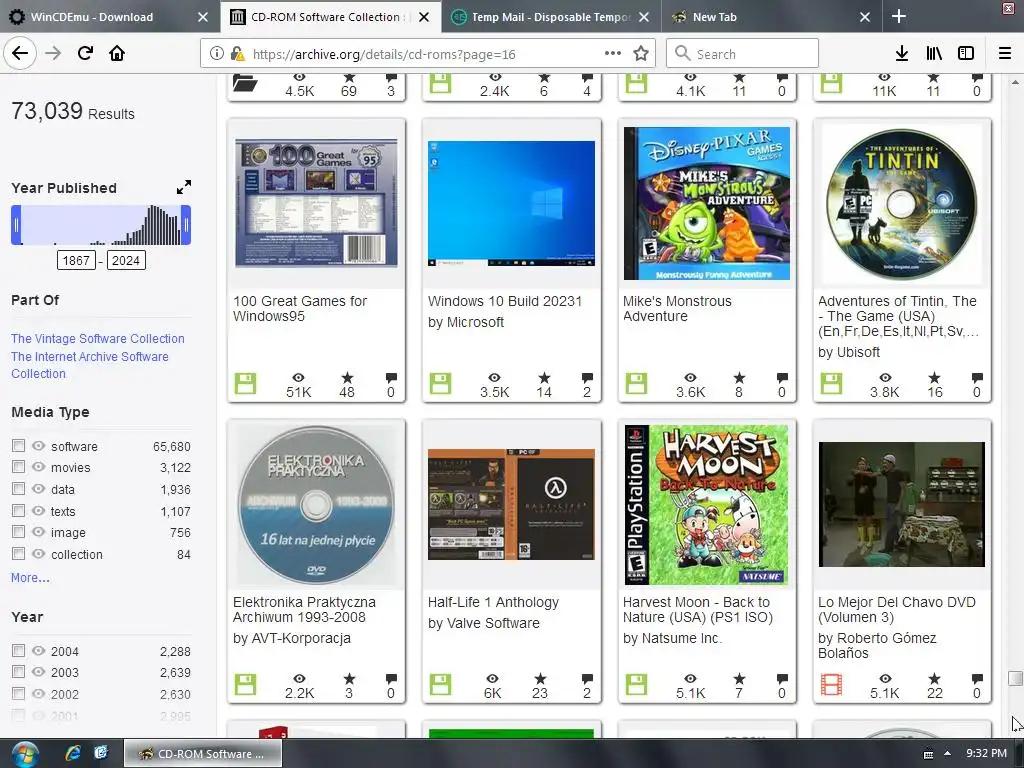Toggle eye icon next to movies

39,467
